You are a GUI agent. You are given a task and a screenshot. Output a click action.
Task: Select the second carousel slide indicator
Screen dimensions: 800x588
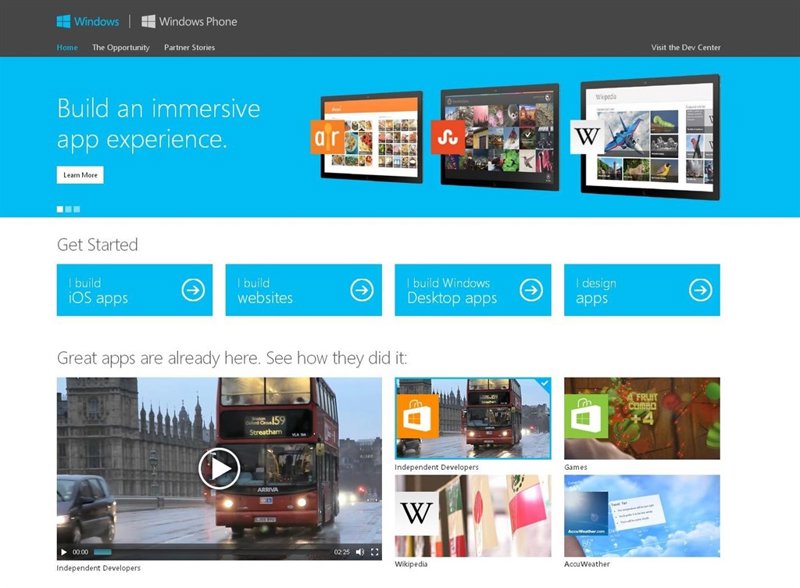pos(68,209)
